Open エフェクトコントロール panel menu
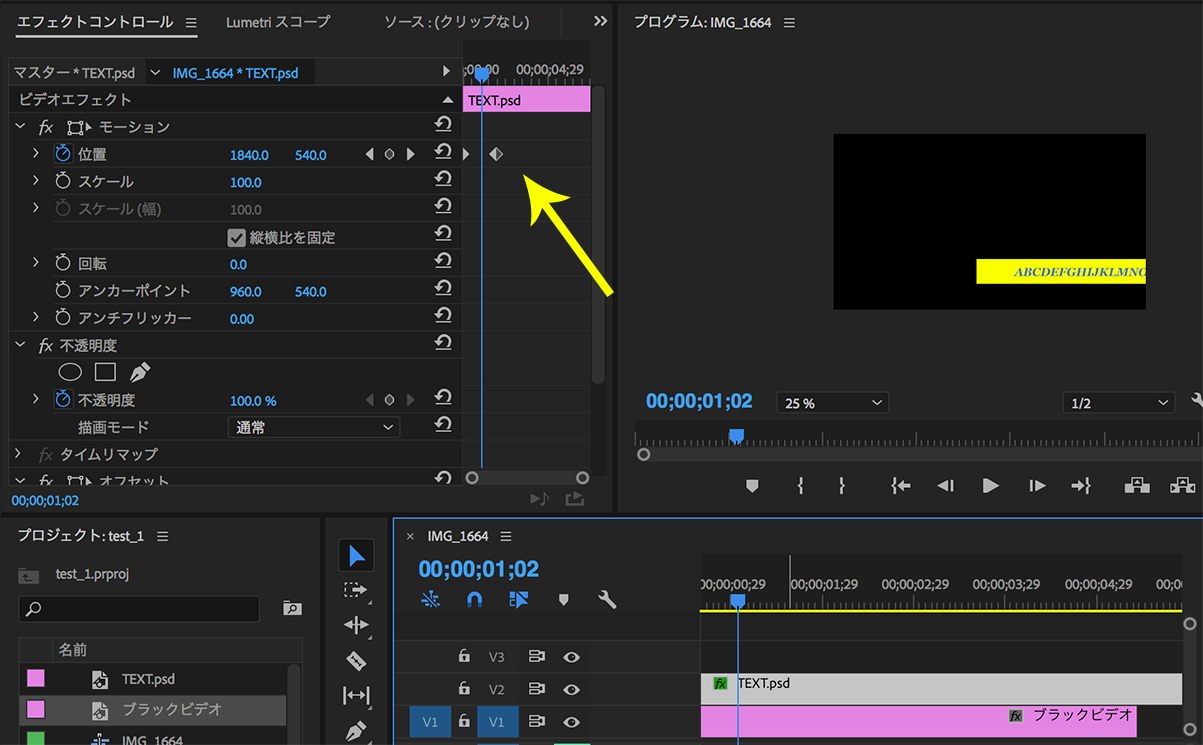 tap(191, 22)
